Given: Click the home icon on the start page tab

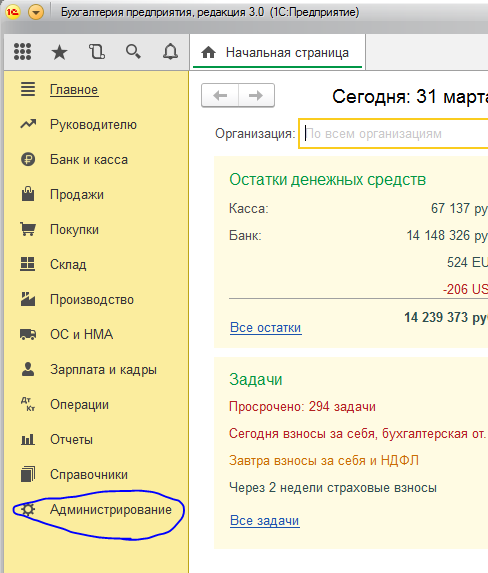Looking at the screenshot, I should click(x=208, y=53).
